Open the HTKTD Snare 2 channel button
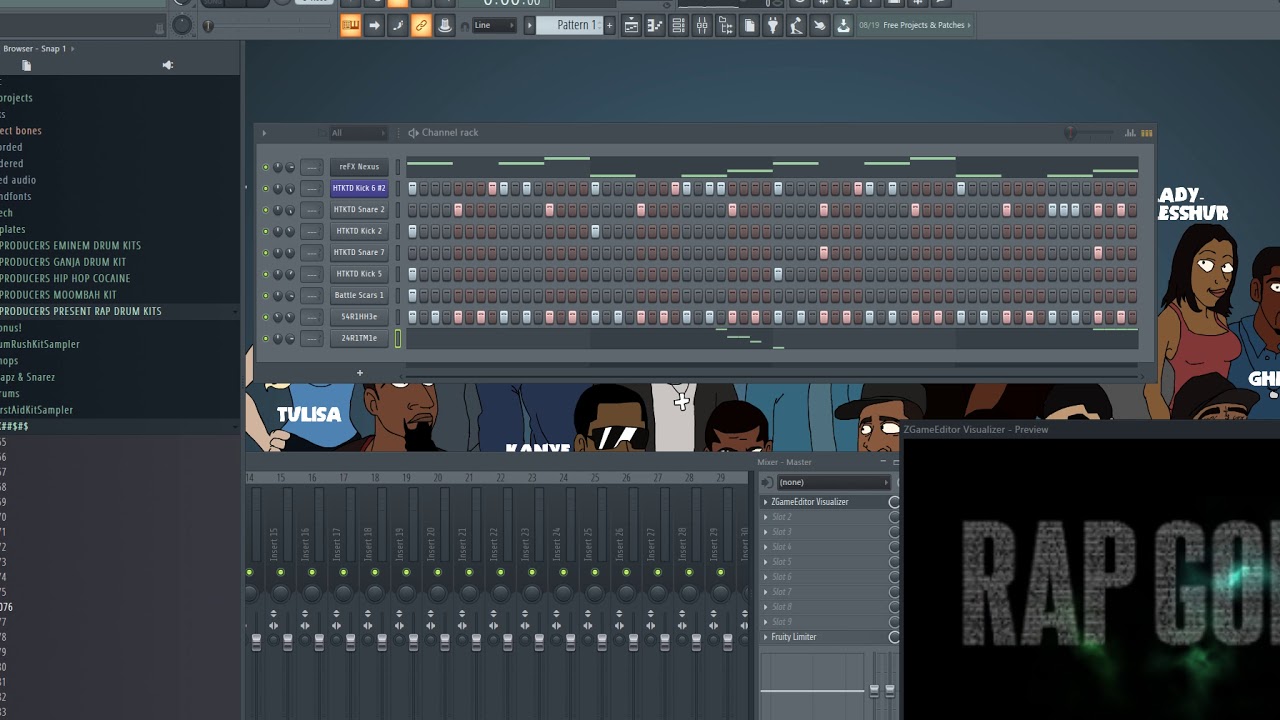This screenshot has height=720, width=1280. coord(359,210)
